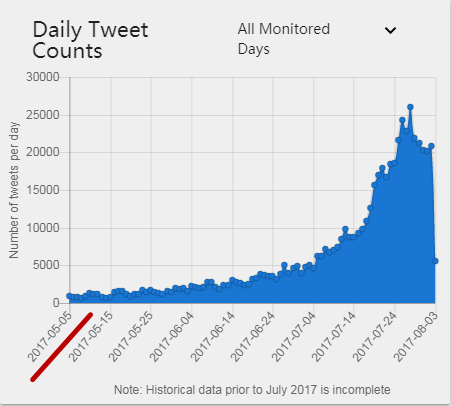Click the 2017-07-04 x-axis label
451x406 pixels.
point(294,337)
